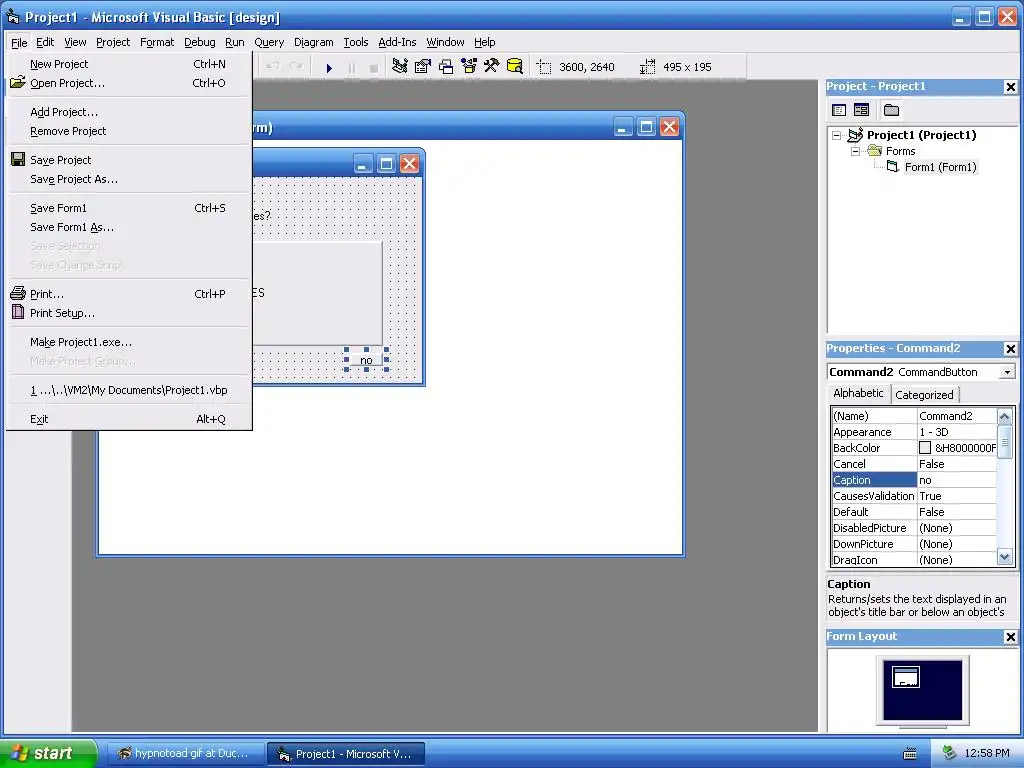Click the Start (run) toolbar button

click(x=329, y=67)
